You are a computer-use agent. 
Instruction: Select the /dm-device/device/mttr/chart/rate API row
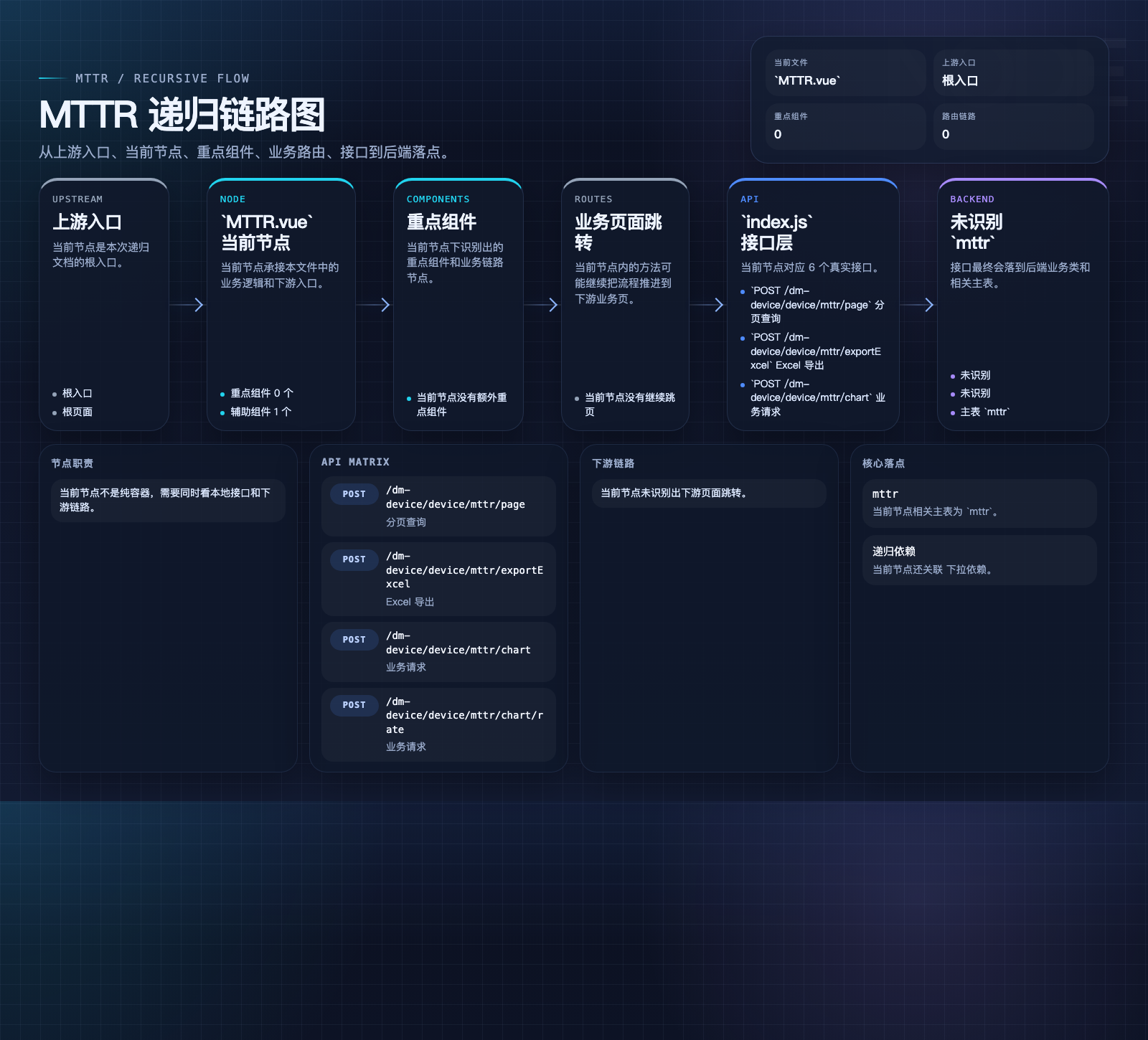click(438, 724)
